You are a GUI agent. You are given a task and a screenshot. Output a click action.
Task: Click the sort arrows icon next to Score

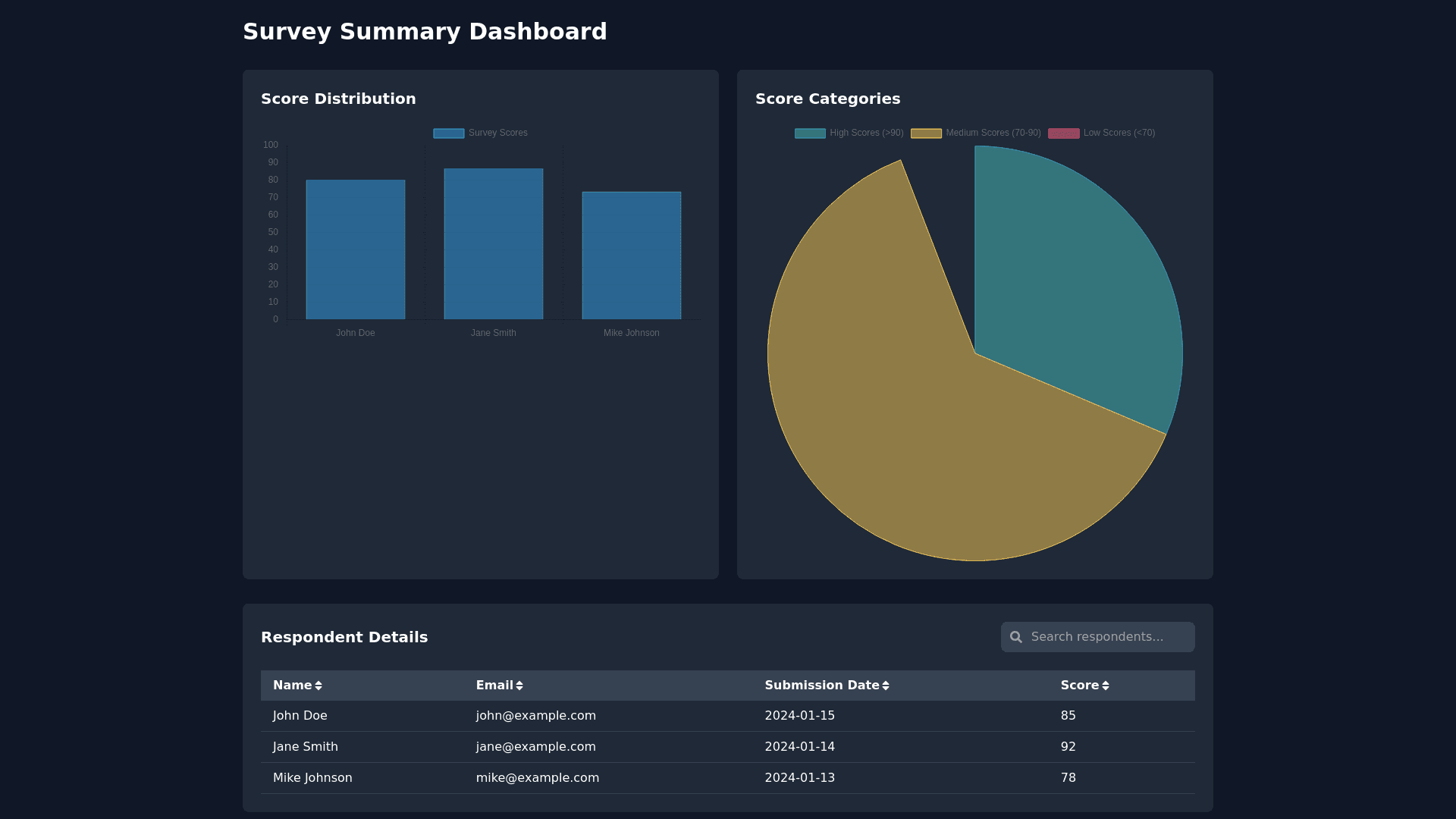[x=1106, y=686]
